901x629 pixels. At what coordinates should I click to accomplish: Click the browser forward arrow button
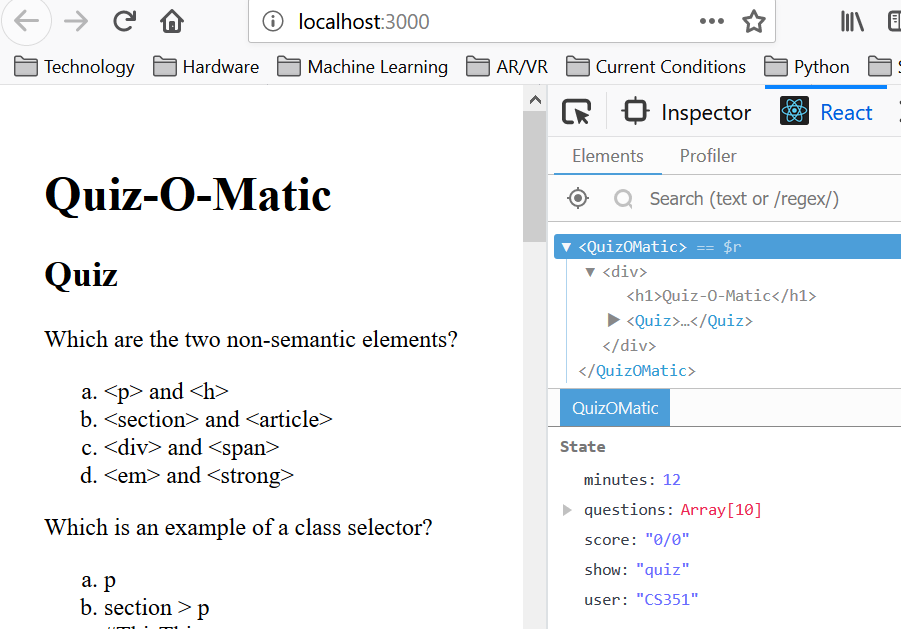(x=77, y=21)
